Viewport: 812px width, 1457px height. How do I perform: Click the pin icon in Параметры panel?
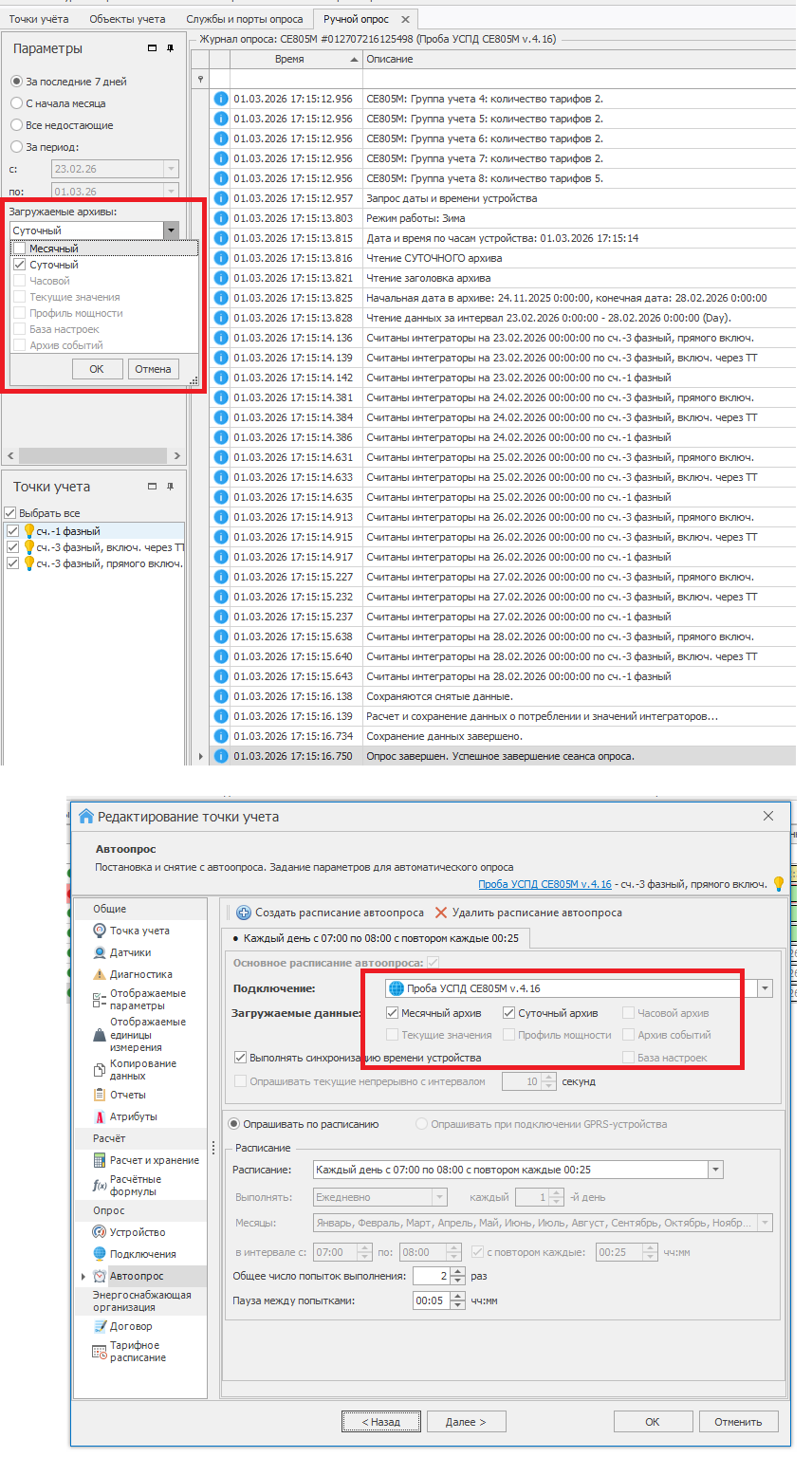[171, 48]
